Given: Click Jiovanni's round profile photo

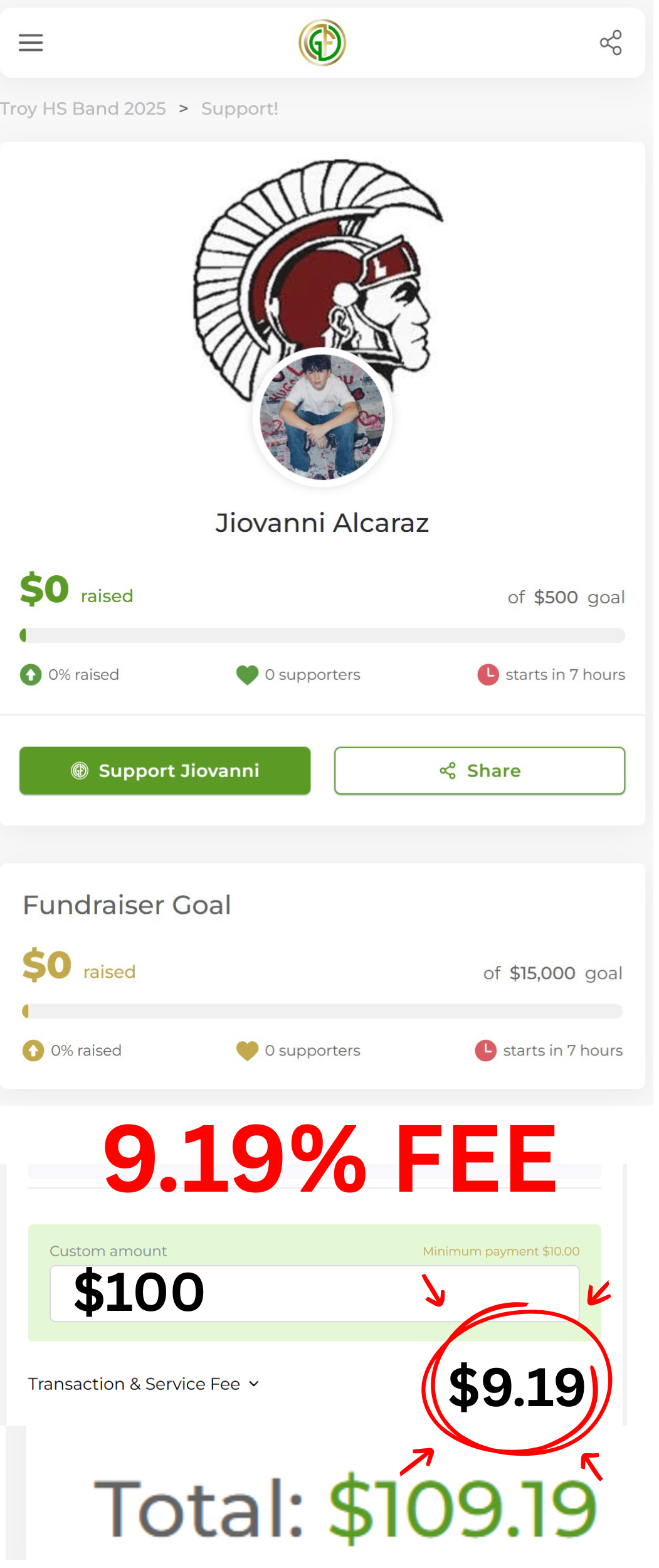Looking at the screenshot, I should (322, 417).
